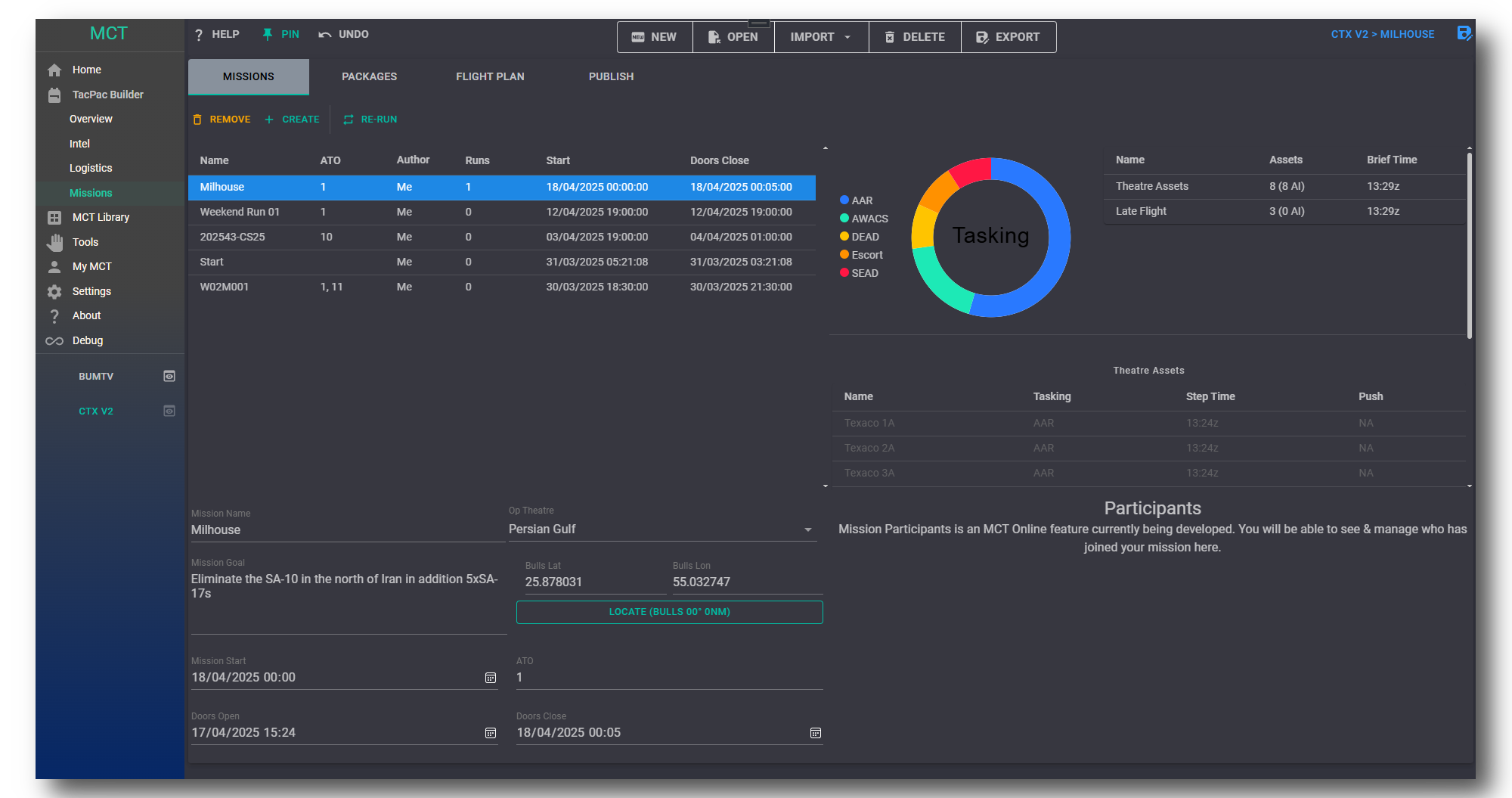Click the SEAD red legend swatch

[844, 273]
